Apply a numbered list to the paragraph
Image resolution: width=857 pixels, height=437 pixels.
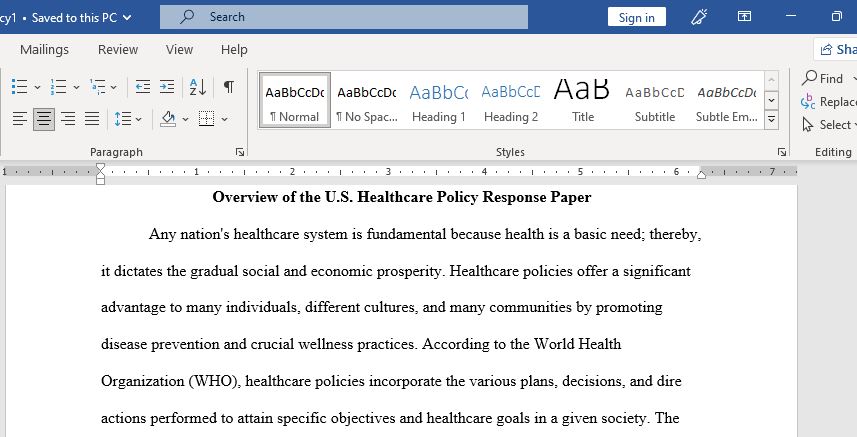coord(58,86)
